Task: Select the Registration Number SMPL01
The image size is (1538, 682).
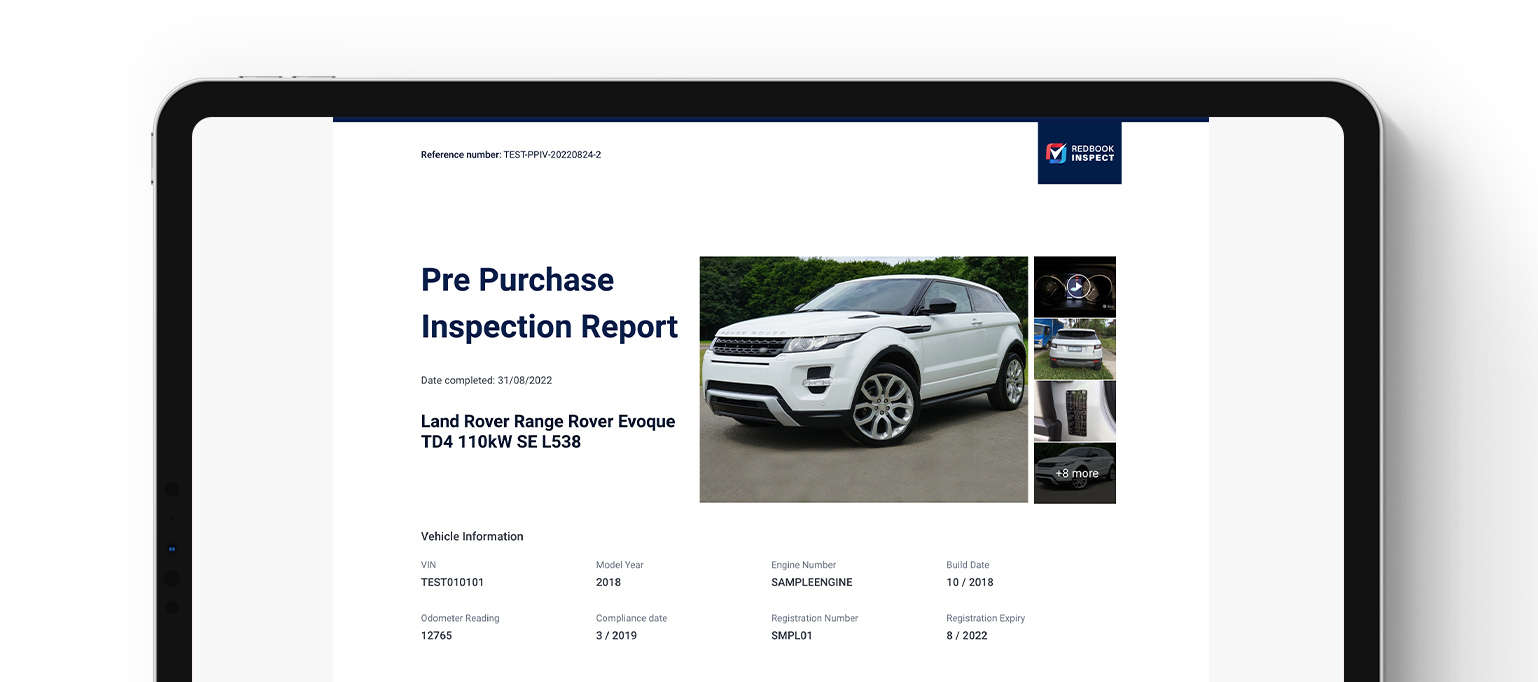Action: (x=793, y=635)
